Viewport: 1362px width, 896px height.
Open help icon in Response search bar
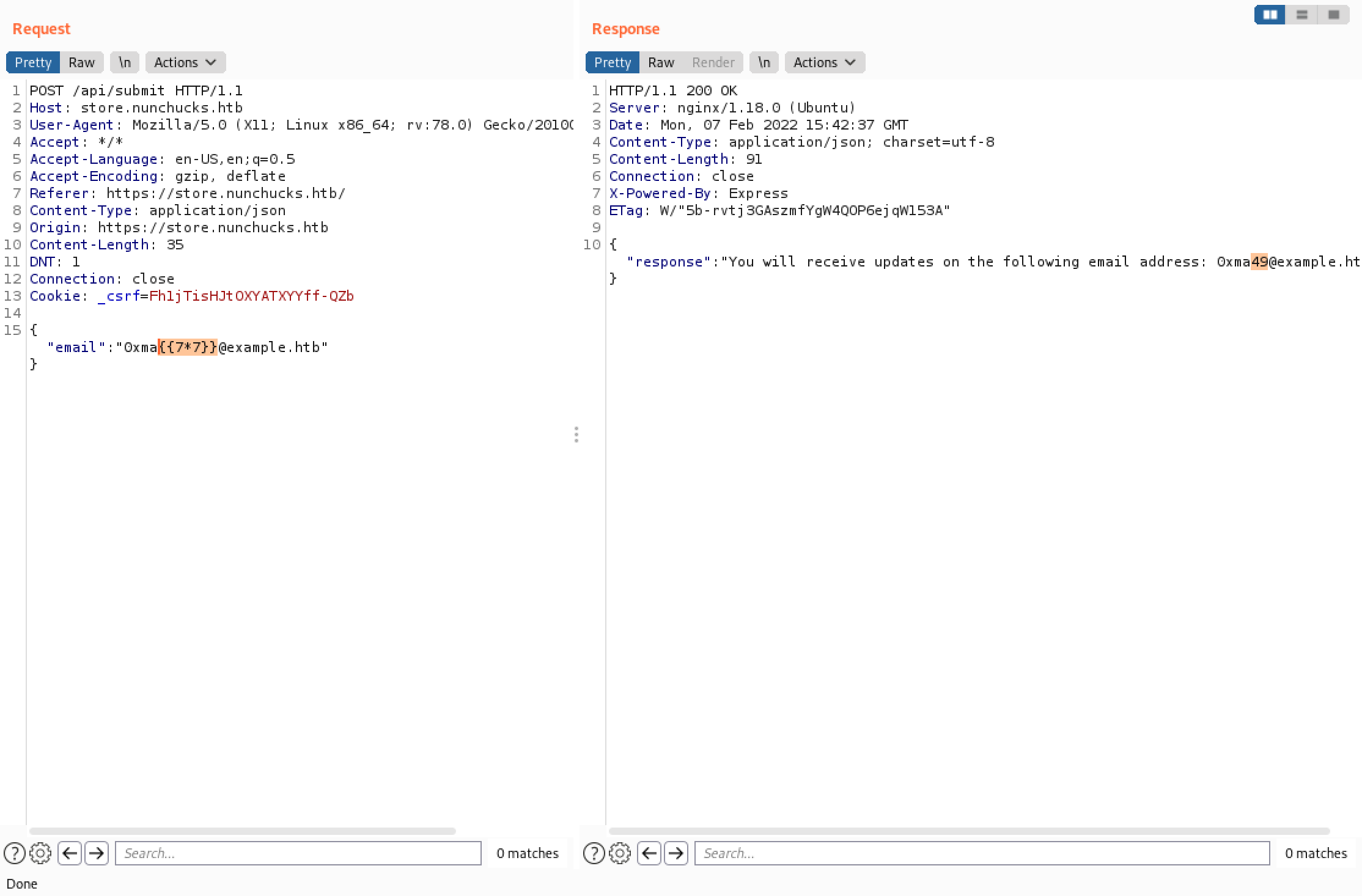594,853
